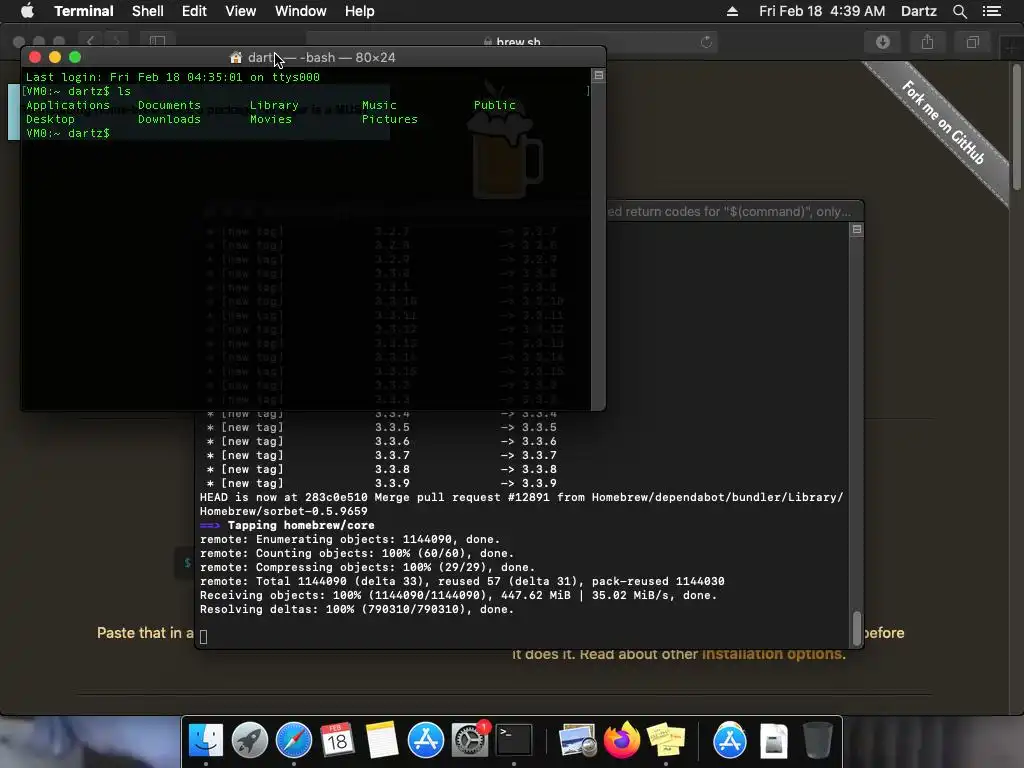Click Desktop in ls output
The image size is (1024, 768).
tap(50, 119)
